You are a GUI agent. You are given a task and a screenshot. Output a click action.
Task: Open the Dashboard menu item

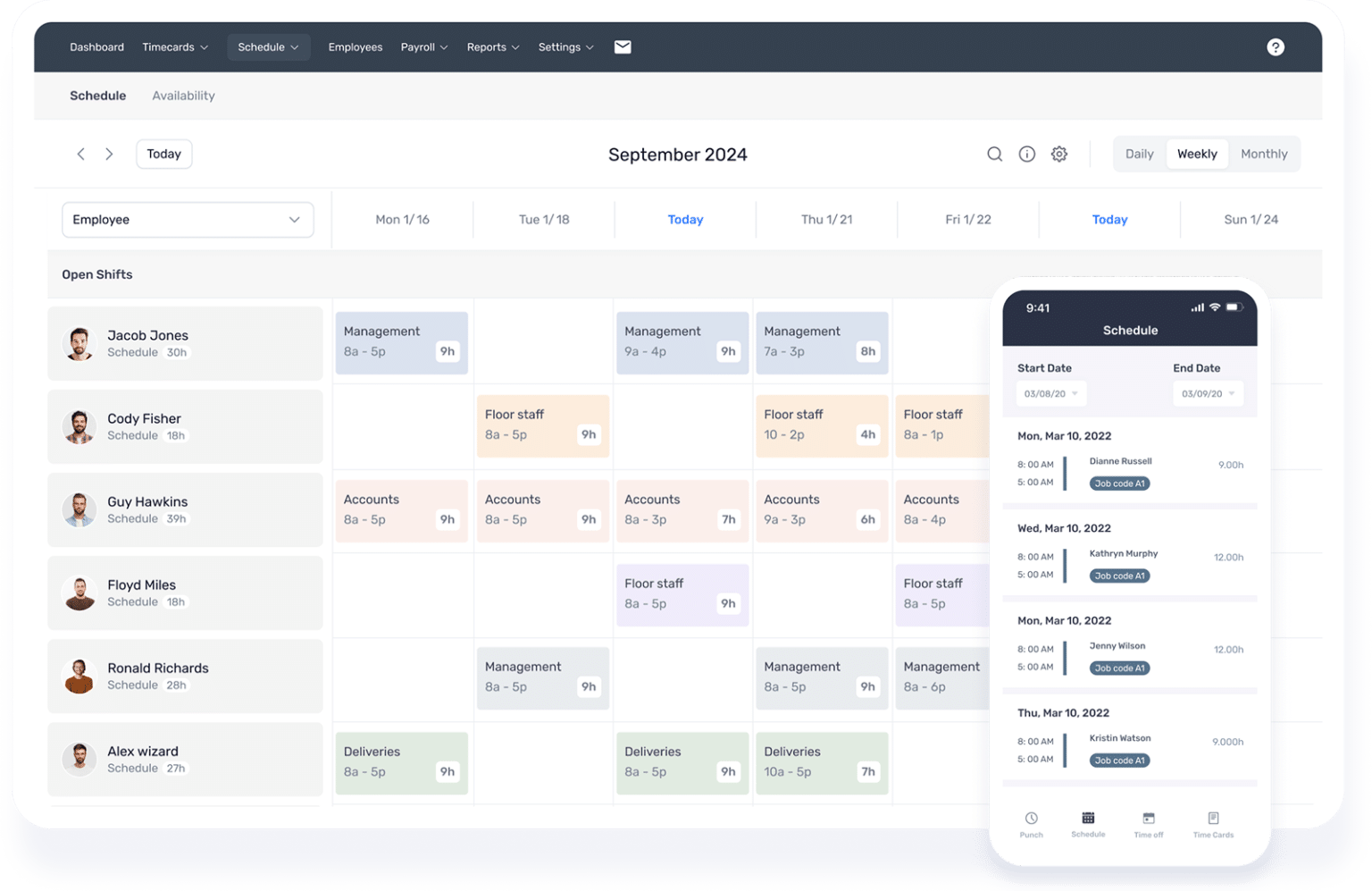tap(96, 46)
